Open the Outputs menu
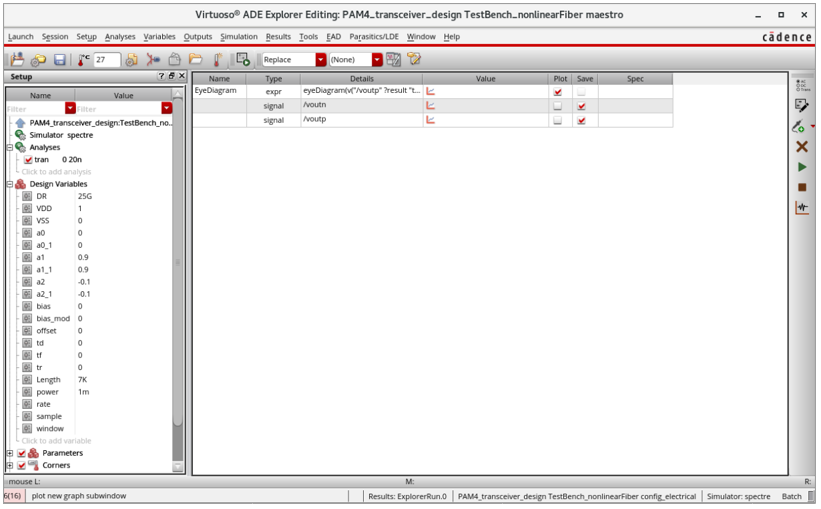This screenshot has height=509, width=821. pos(197,37)
